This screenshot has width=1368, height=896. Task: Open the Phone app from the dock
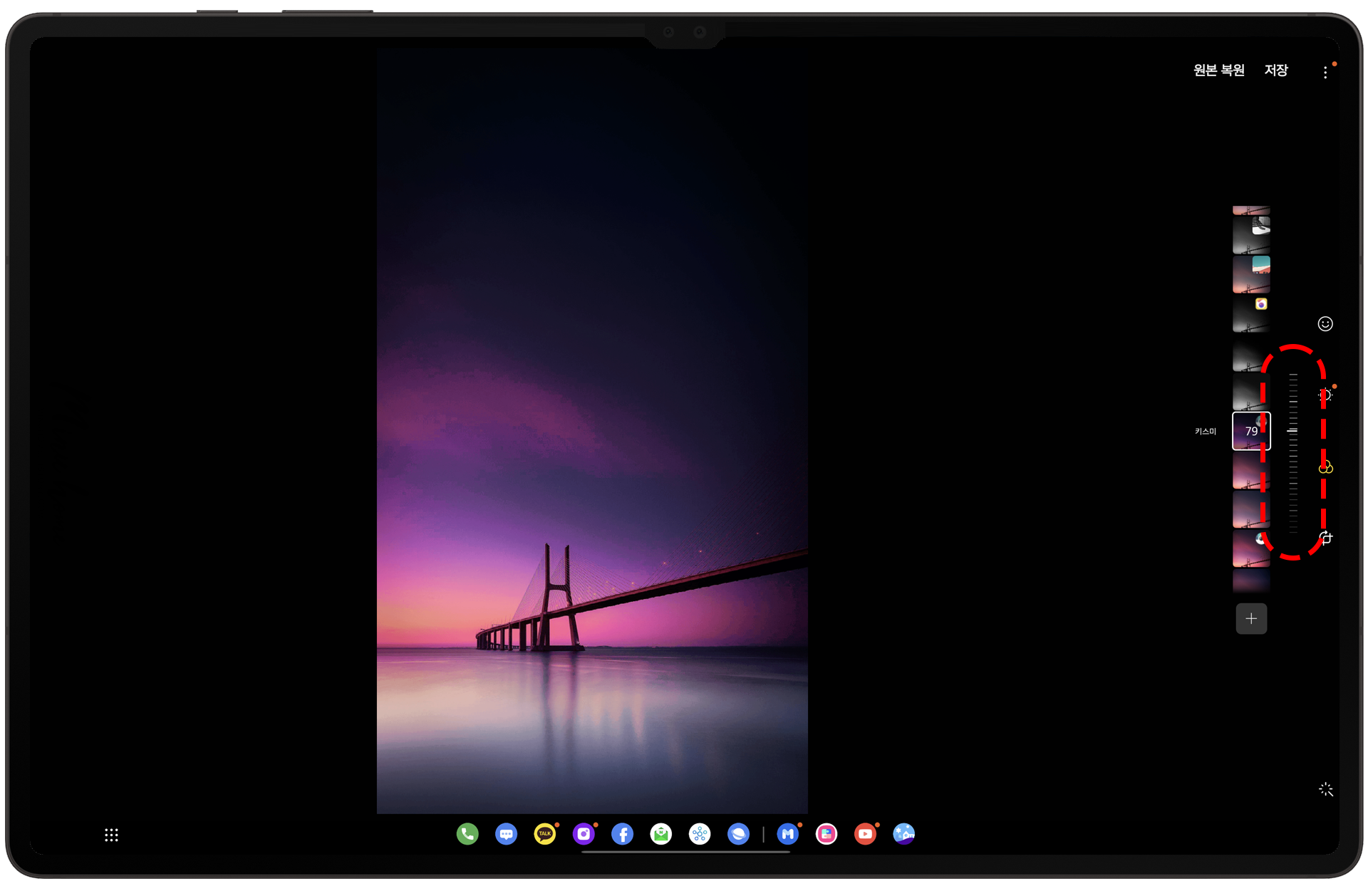(467, 834)
